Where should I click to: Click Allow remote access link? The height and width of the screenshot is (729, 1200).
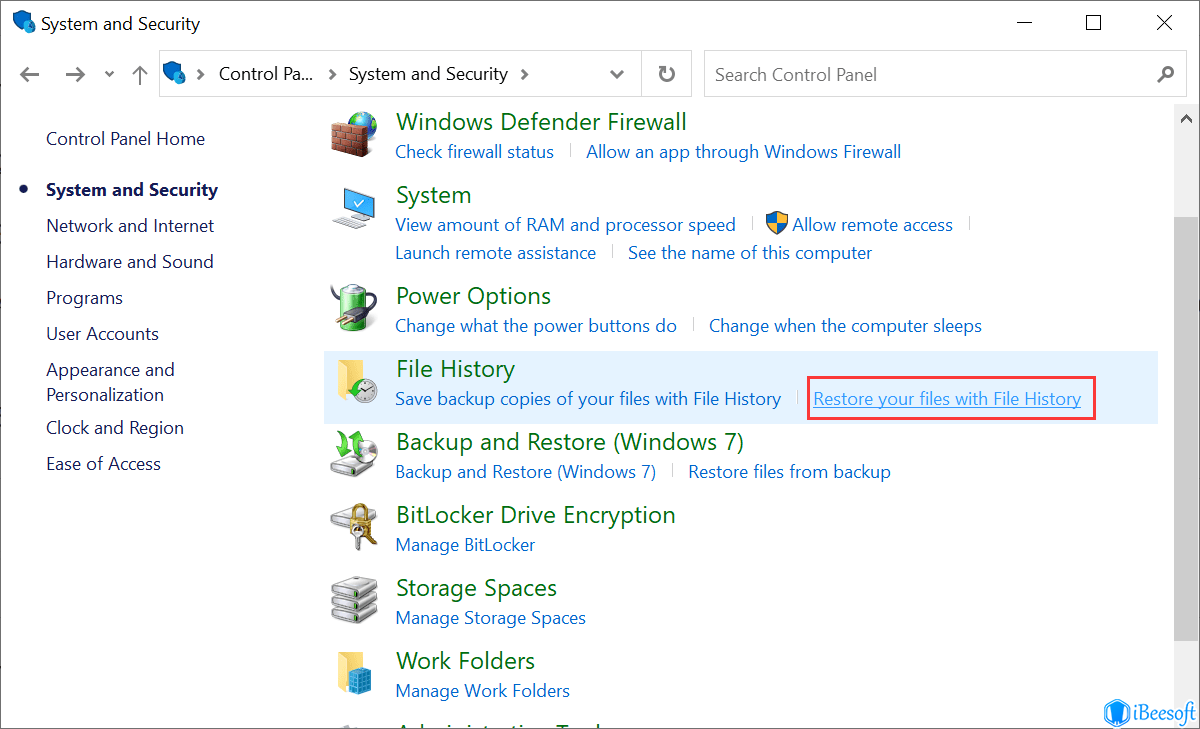(x=872, y=225)
